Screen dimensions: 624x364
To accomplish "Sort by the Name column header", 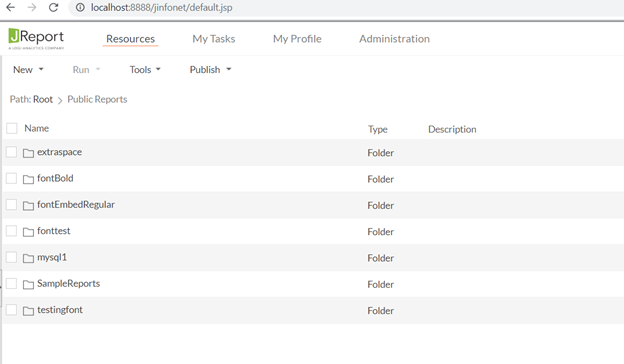I will click(x=37, y=128).
